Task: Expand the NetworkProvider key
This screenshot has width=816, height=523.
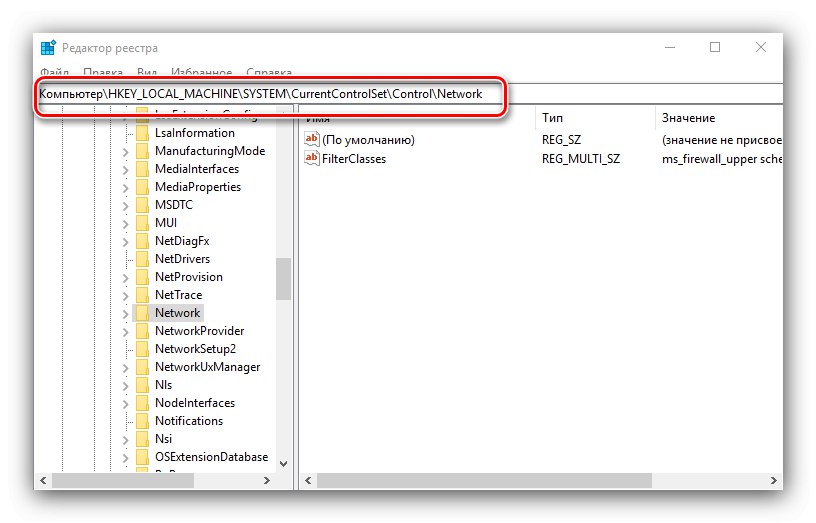Action: point(125,332)
